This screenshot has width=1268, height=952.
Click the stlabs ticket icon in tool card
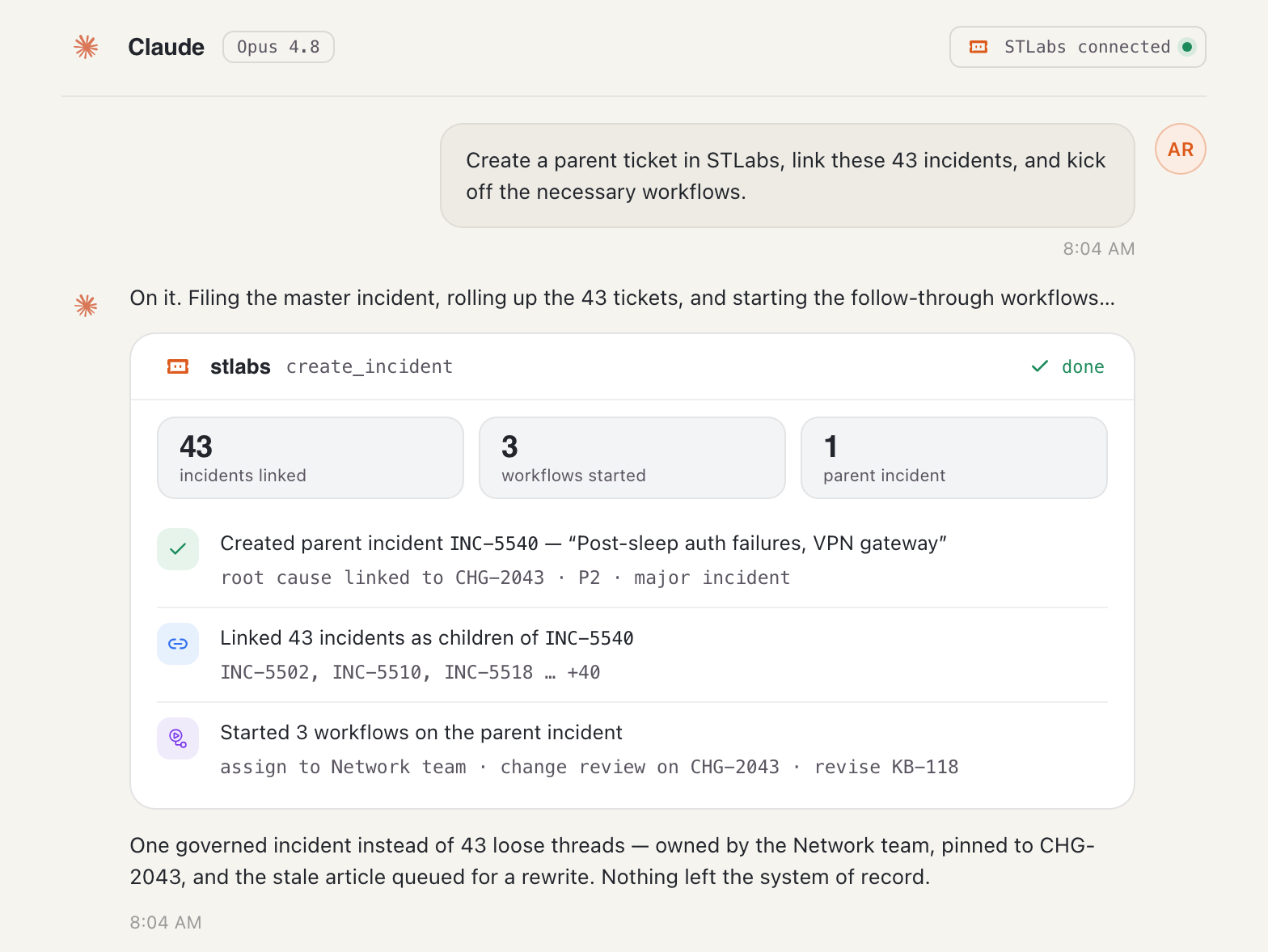[178, 366]
